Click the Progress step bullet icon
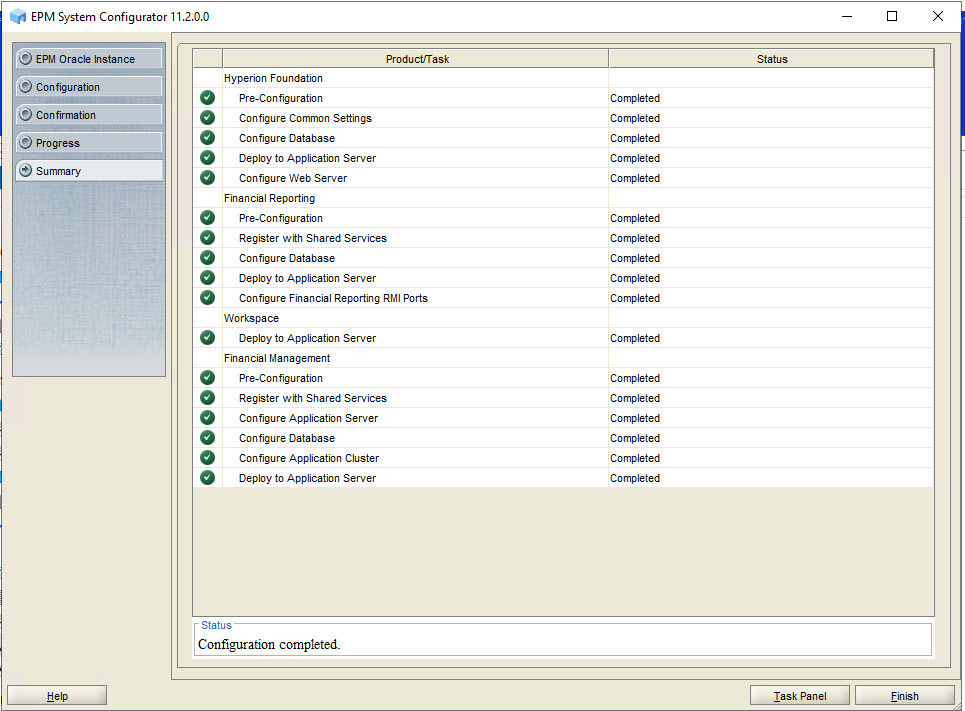 pyautogui.click(x=25, y=142)
